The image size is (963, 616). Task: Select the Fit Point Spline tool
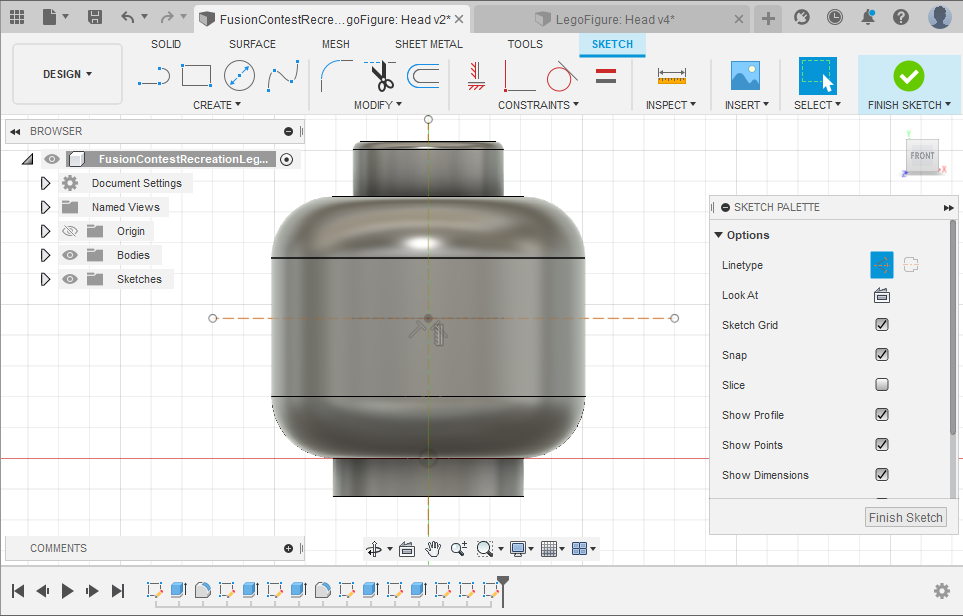tap(283, 76)
